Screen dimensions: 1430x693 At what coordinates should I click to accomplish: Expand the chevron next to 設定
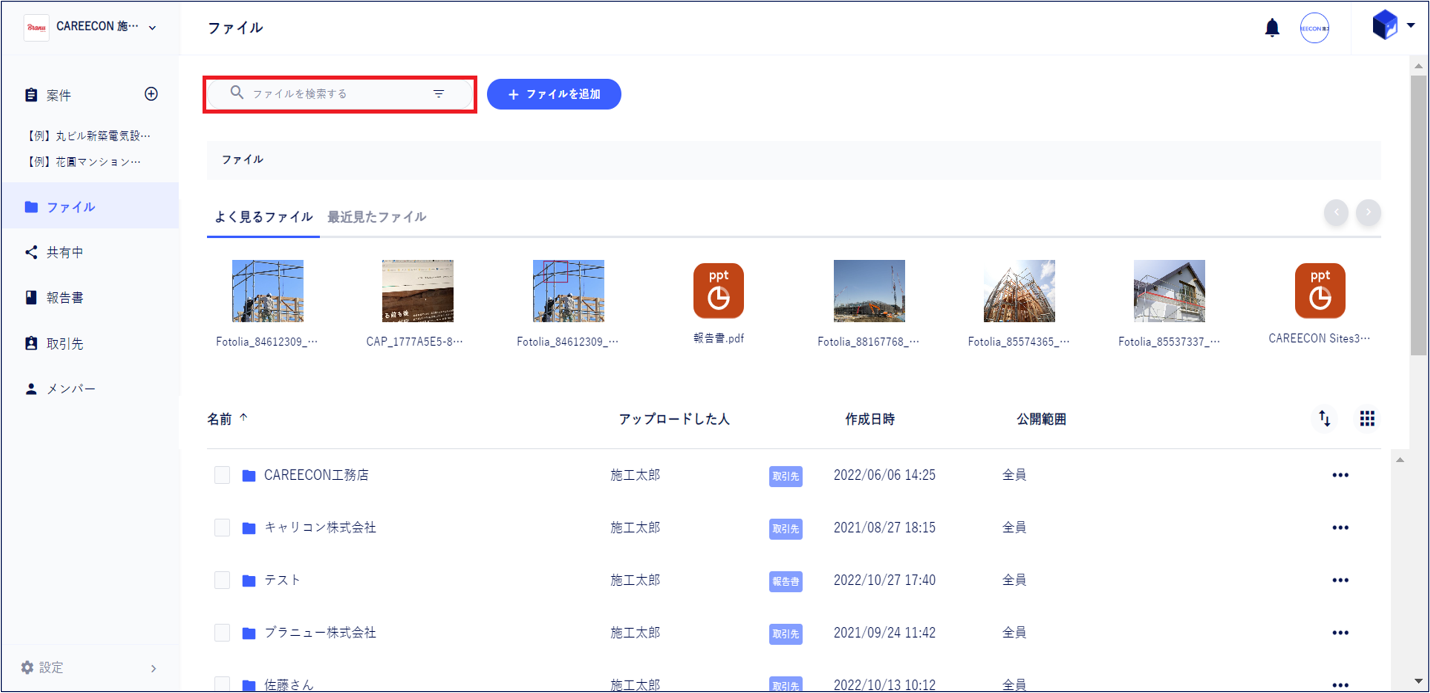tap(153, 668)
